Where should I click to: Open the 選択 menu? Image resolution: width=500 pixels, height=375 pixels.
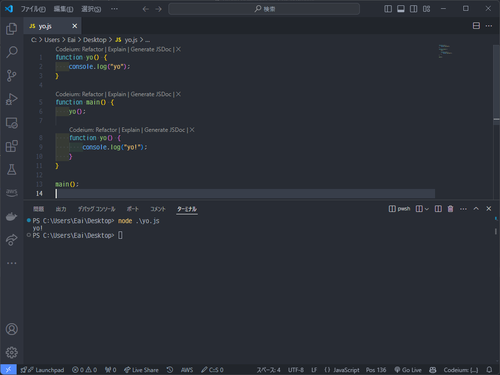tap(91, 9)
